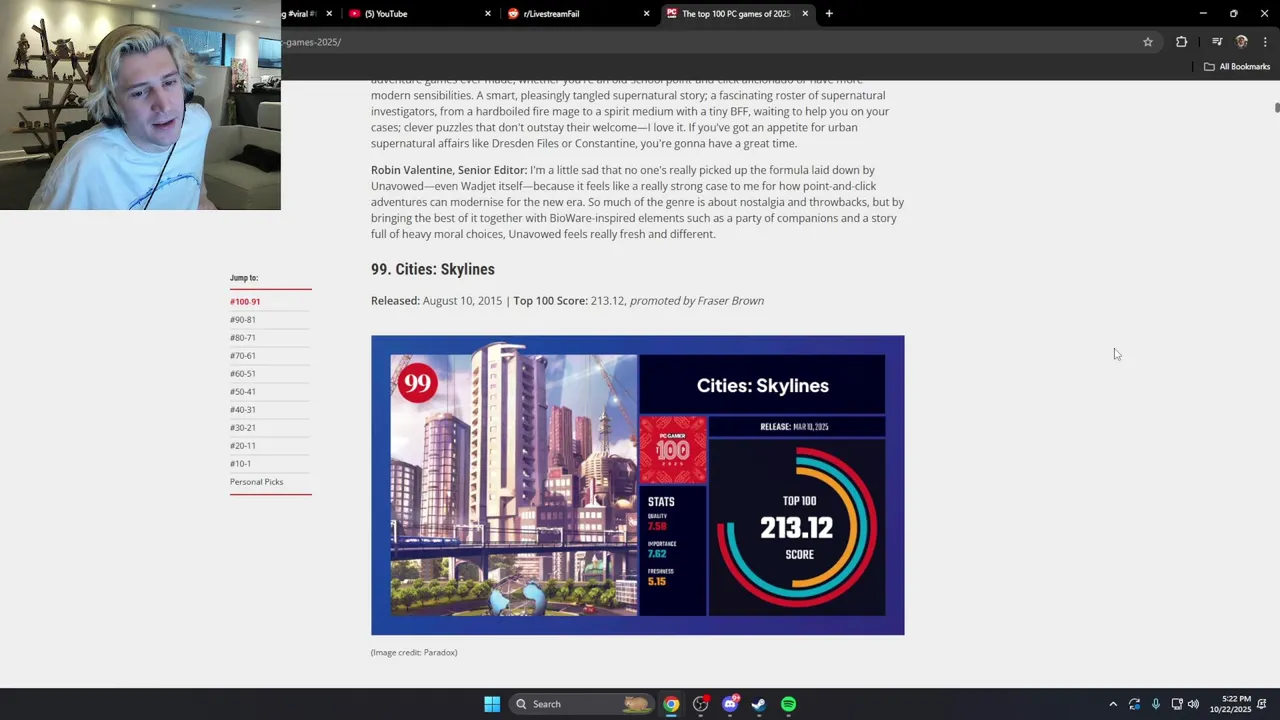Click the 213.12 score ring chart
This screenshot has height=720, width=1280.
tap(797, 527)
